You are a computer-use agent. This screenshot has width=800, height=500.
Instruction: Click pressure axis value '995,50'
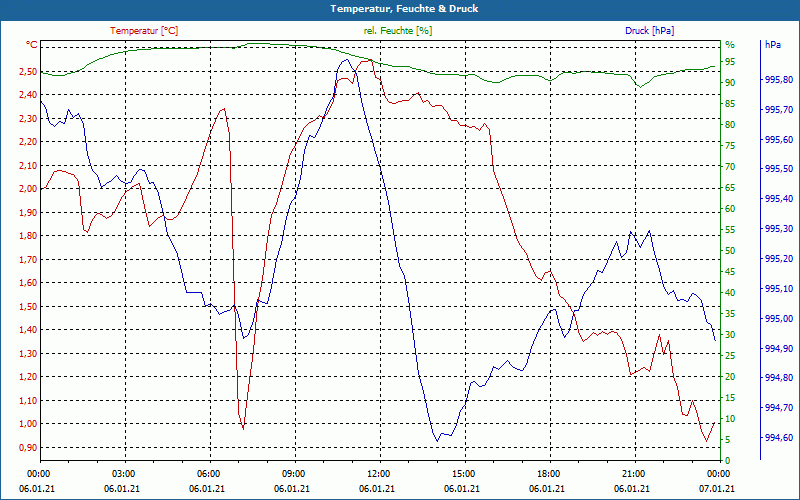pyautogui.click(x=779, y=169)
